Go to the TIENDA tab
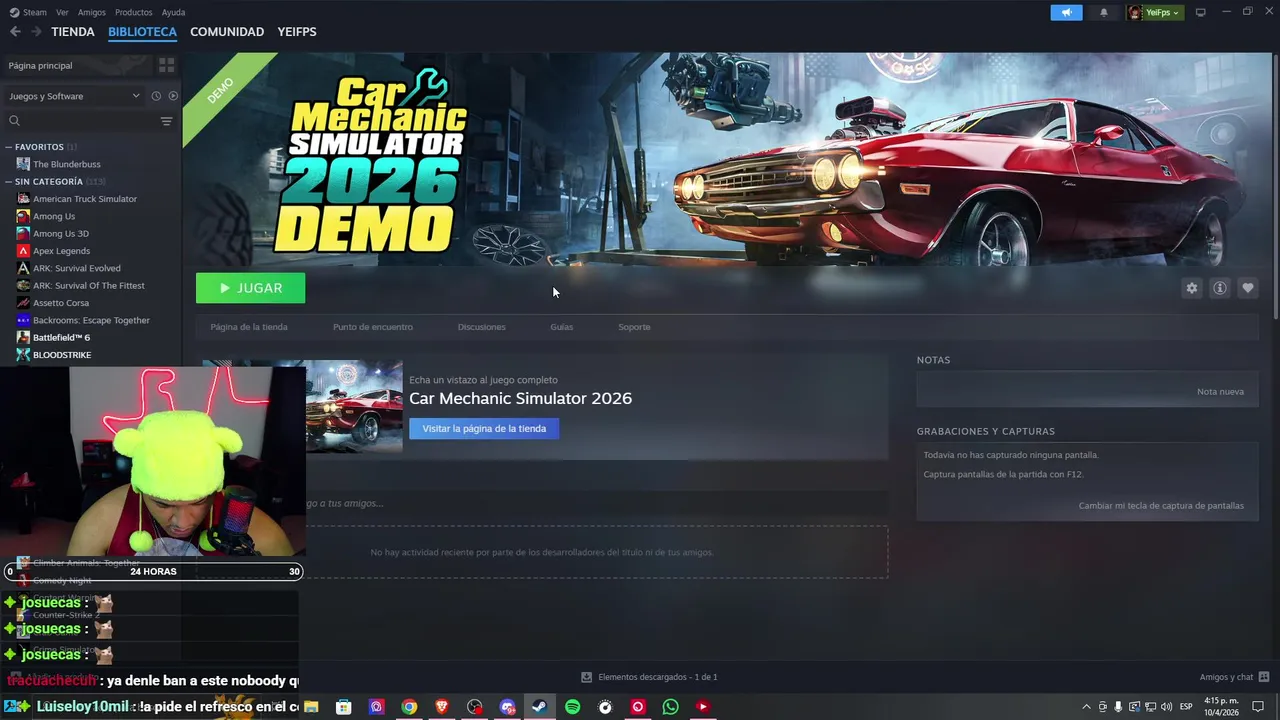Image resolution: width=1280 pixels, height=720 pixels. click(x=73, y=32)
